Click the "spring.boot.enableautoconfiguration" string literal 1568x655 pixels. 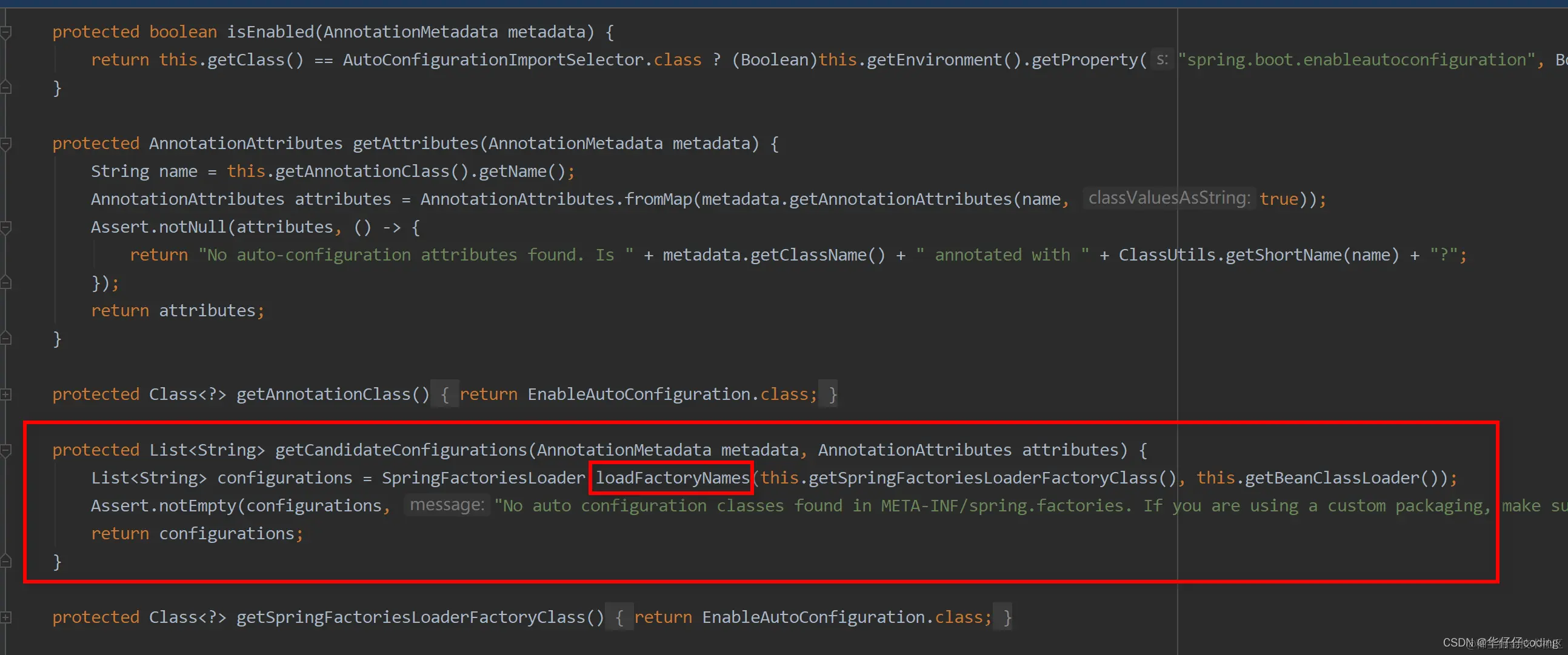point(1357,59)
